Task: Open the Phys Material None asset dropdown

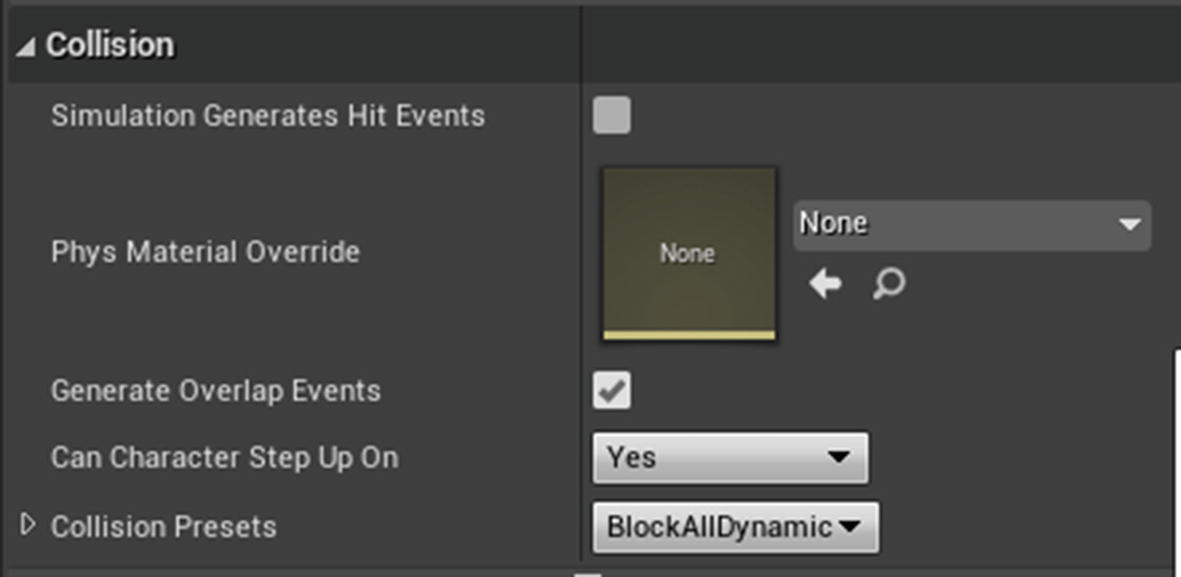Action: point(972,225)
